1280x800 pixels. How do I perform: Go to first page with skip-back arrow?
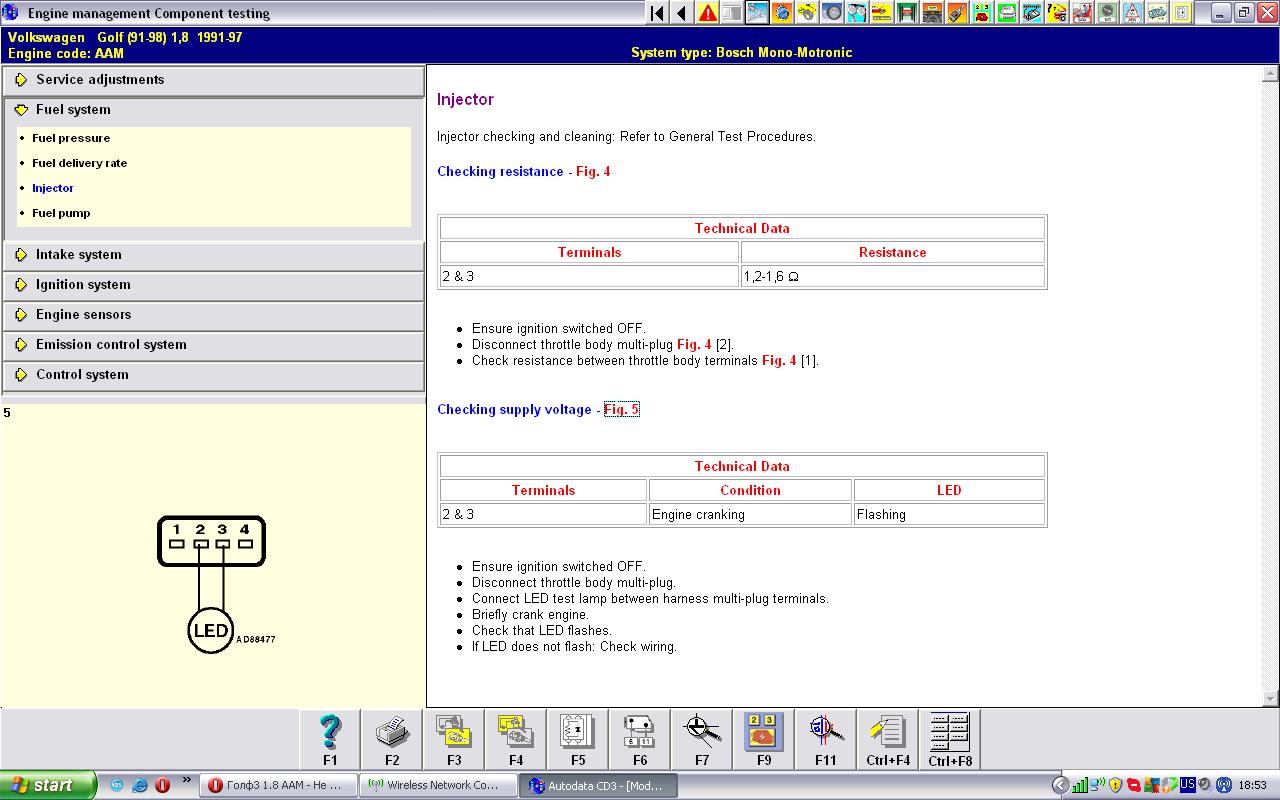[657, 13]
